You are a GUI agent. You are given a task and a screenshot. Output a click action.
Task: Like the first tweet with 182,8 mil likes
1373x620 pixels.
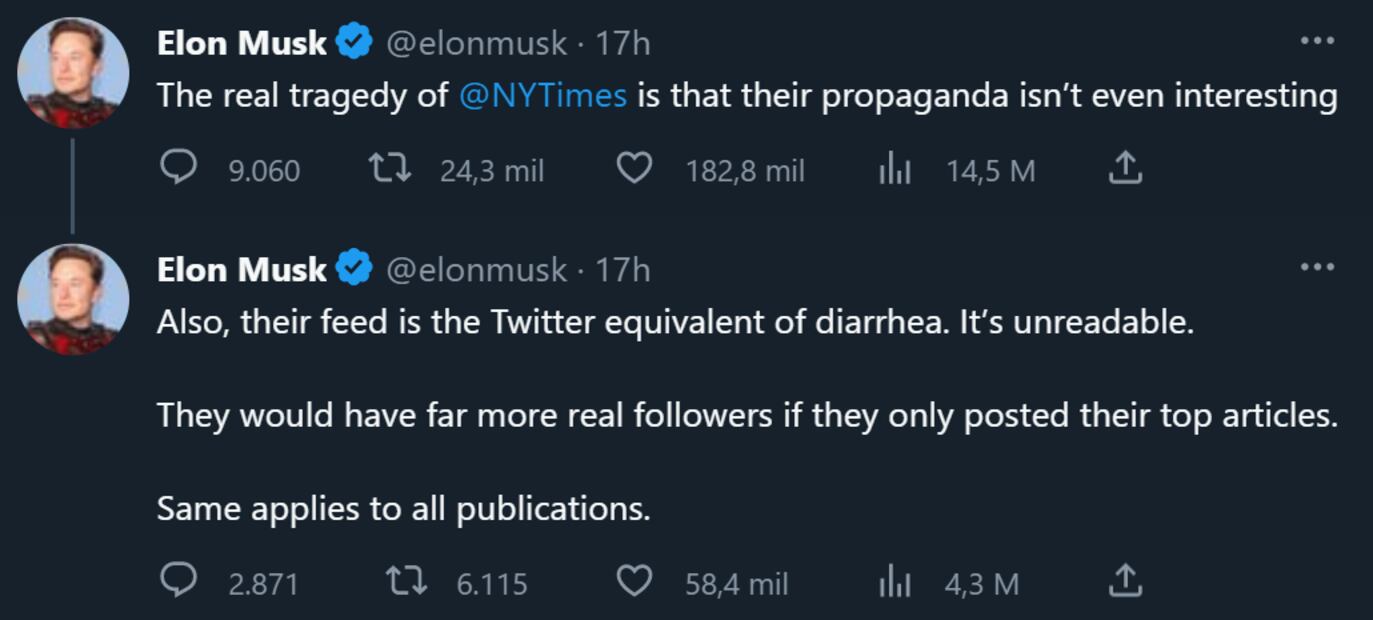pyautogui.click(x=633, y=169)
